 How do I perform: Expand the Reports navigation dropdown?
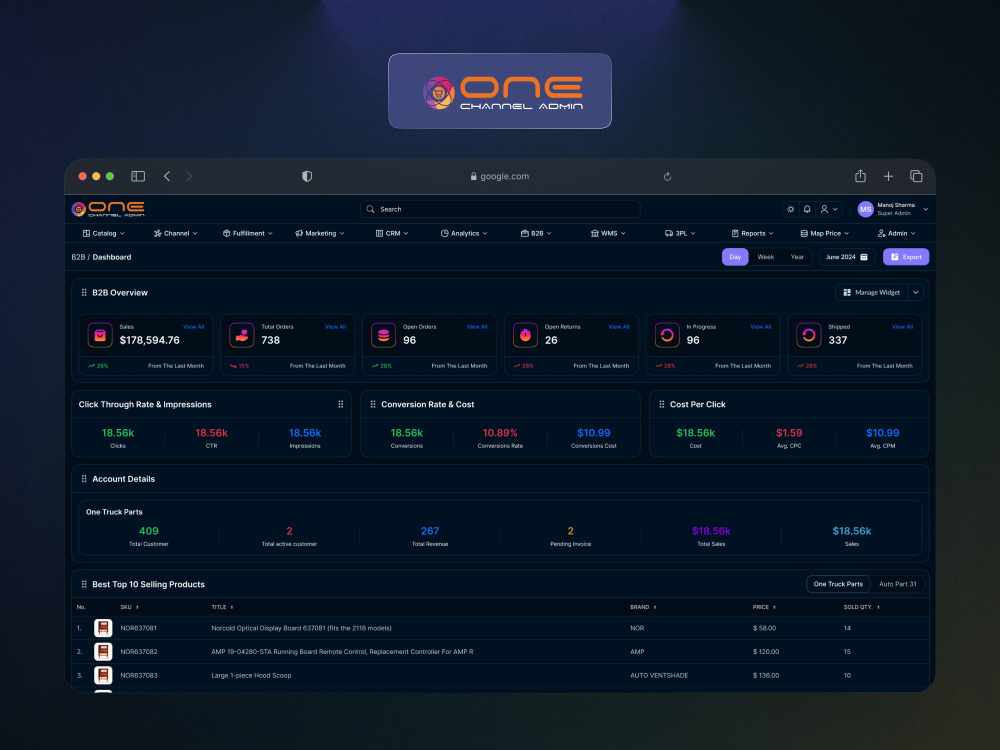(x=752, y=233)
